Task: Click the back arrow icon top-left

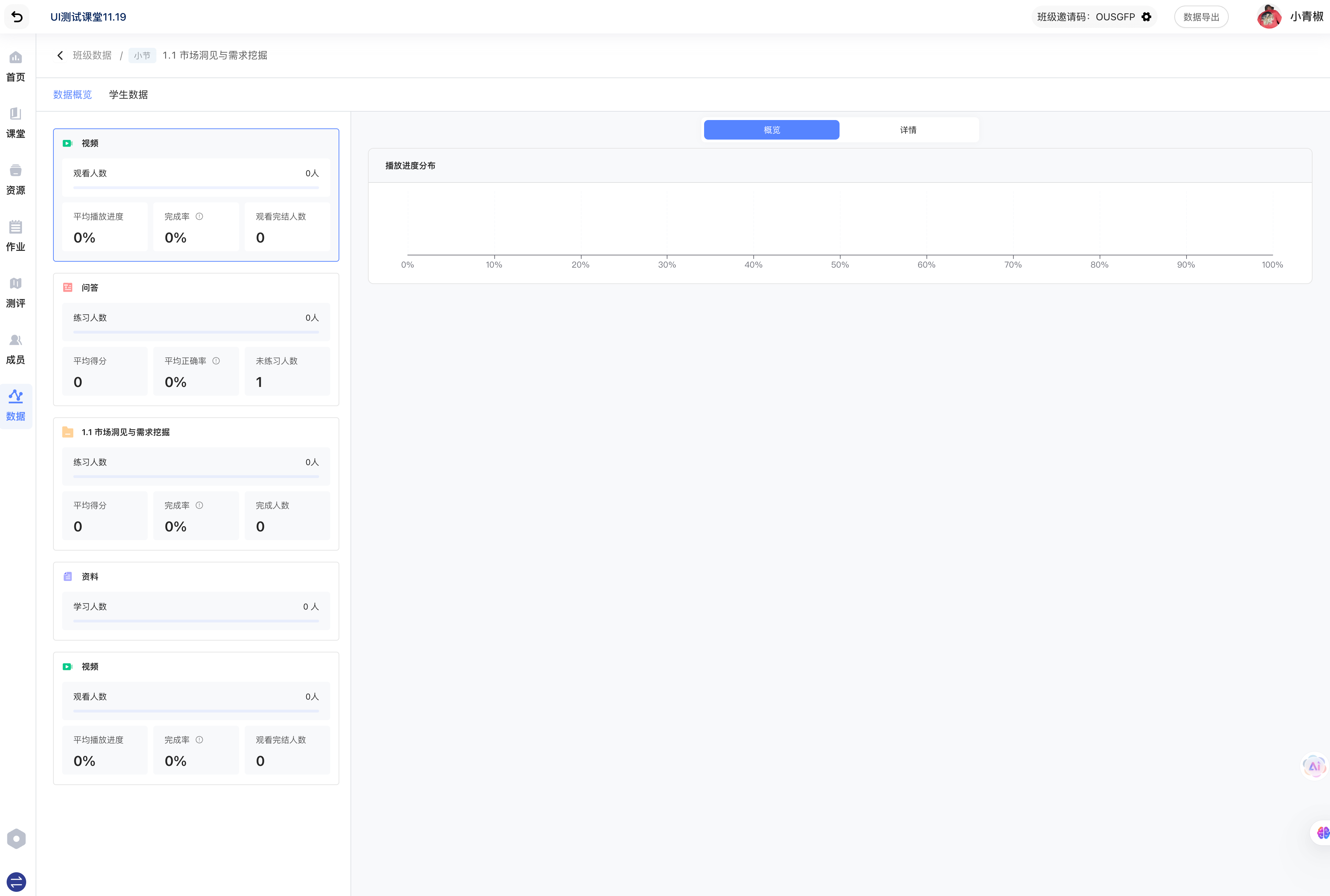Action: (16, 16)
